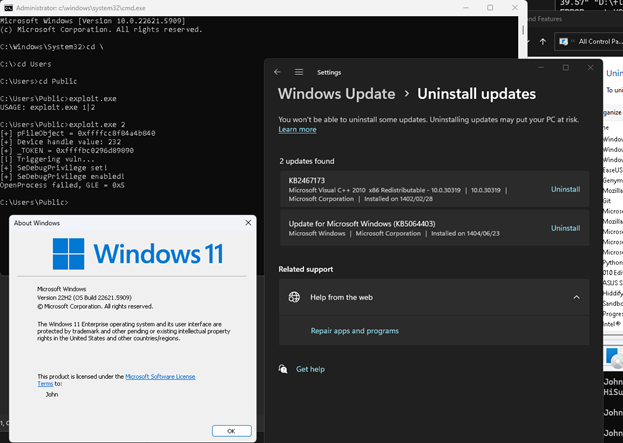Collapse the Help from the web section

point(576,297)
